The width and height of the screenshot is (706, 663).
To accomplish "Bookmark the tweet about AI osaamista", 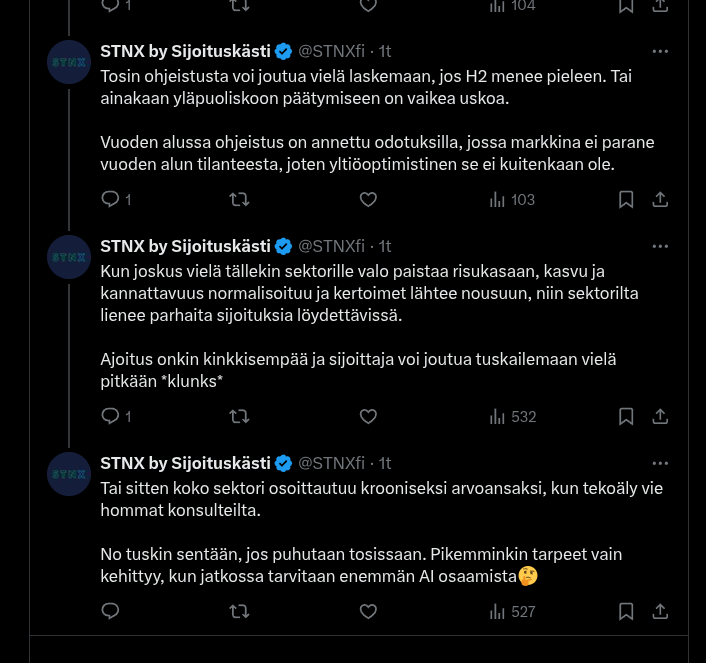I will (626, 611).
